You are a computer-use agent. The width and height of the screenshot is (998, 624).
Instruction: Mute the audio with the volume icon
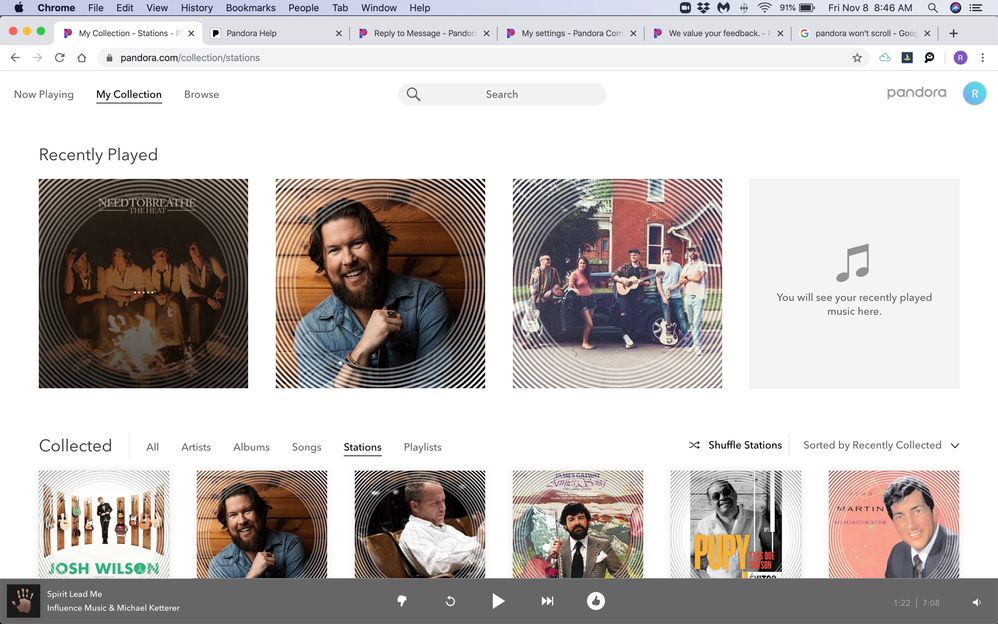(x=975, y=601)
